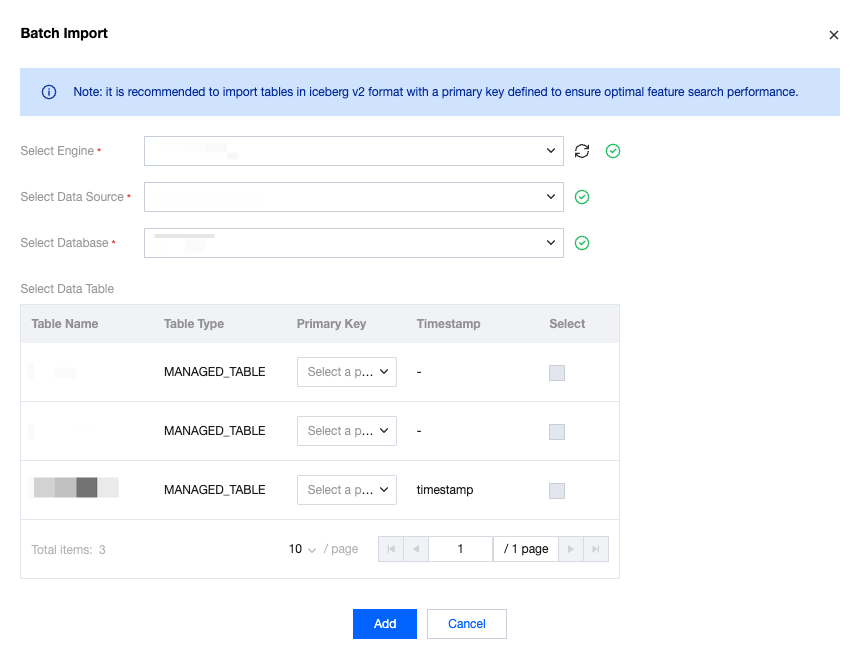Click the page number input field
This screenshot has height=658, width=861.
tap(460, 549)
